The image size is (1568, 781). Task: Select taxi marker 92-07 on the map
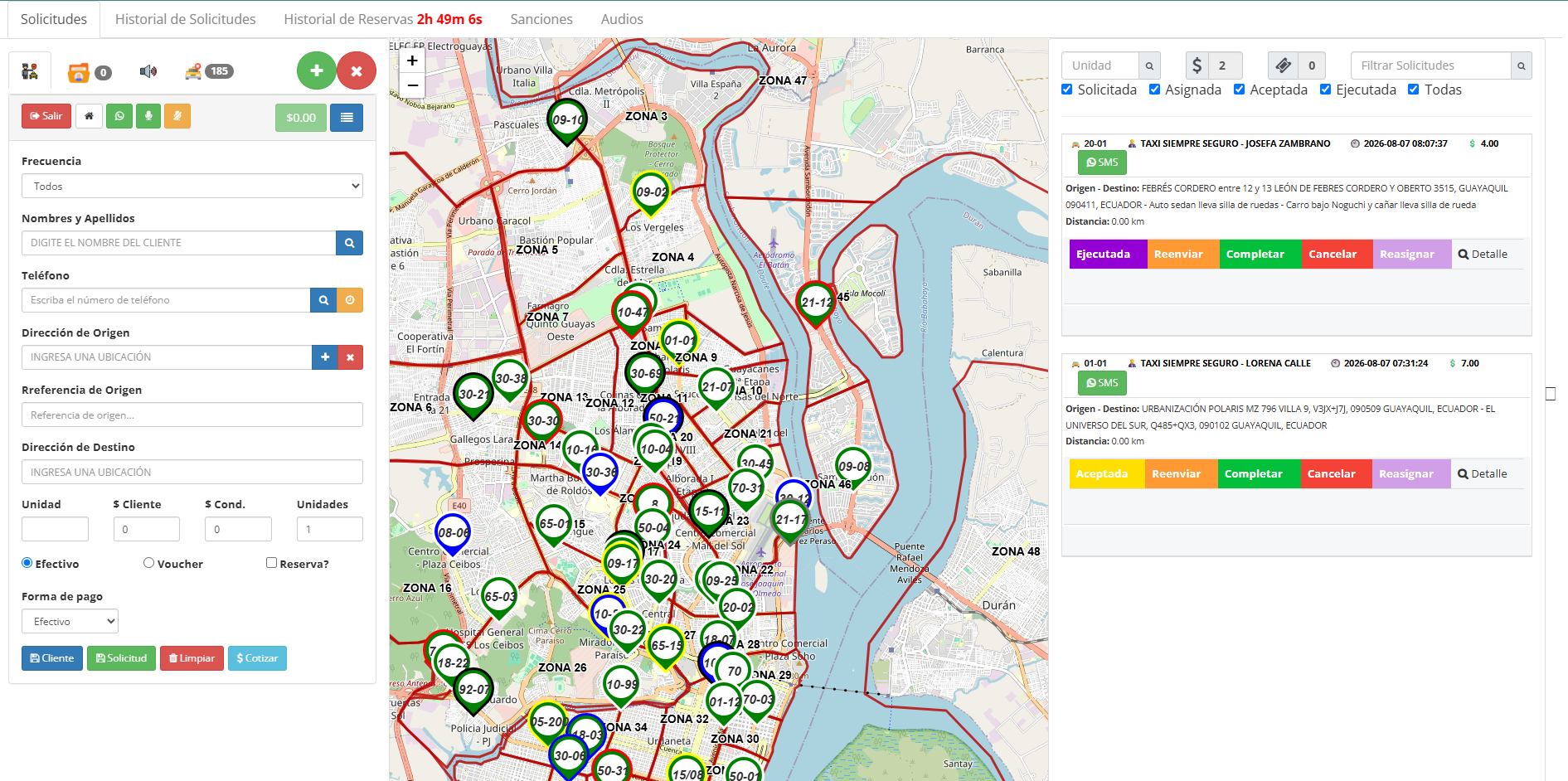tap(473, 691)
